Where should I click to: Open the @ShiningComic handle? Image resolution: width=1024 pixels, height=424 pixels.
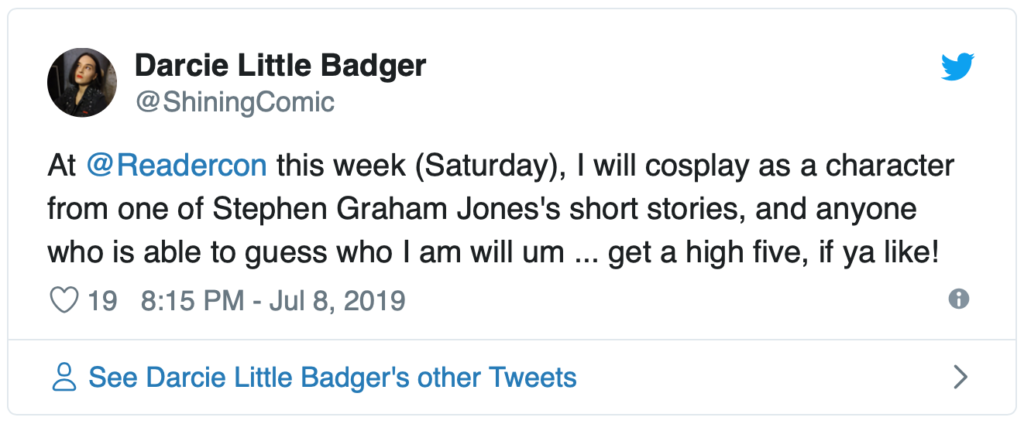pos(234,102)
